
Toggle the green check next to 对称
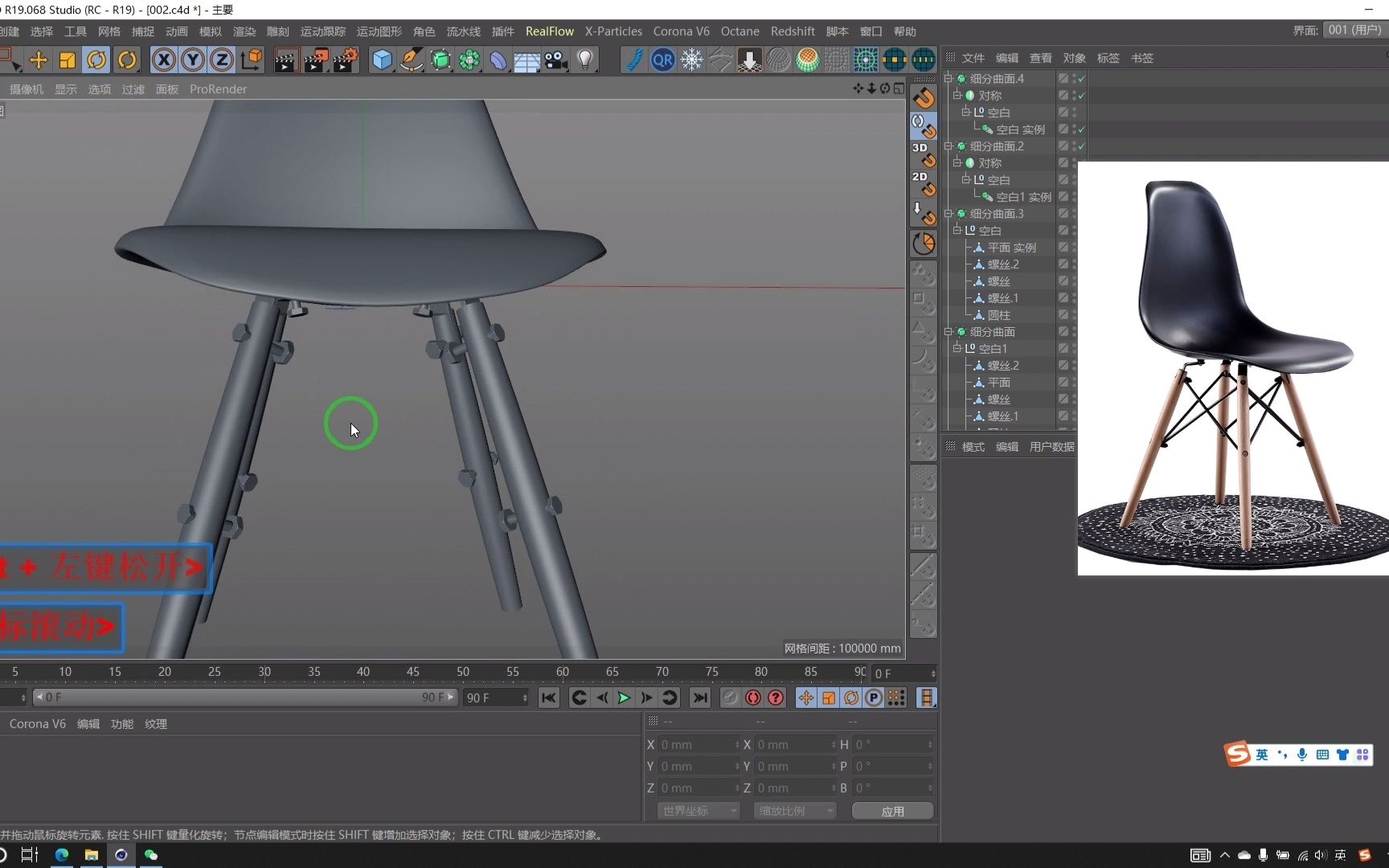point(1081,95)
